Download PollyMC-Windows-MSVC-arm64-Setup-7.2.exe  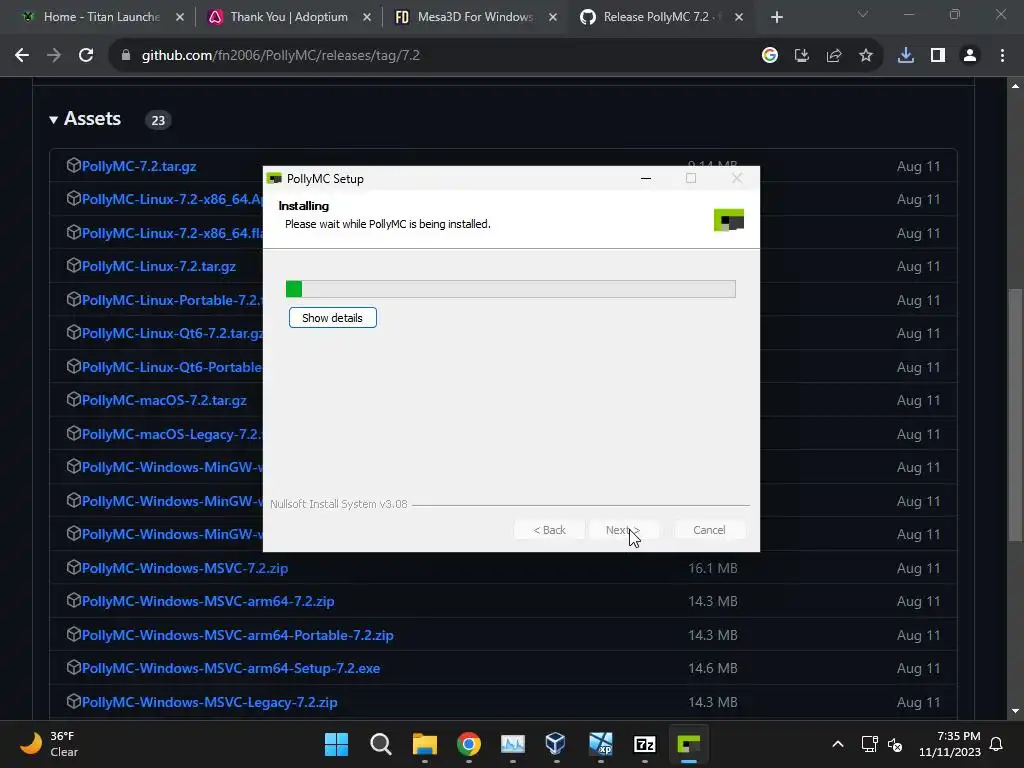231,669
